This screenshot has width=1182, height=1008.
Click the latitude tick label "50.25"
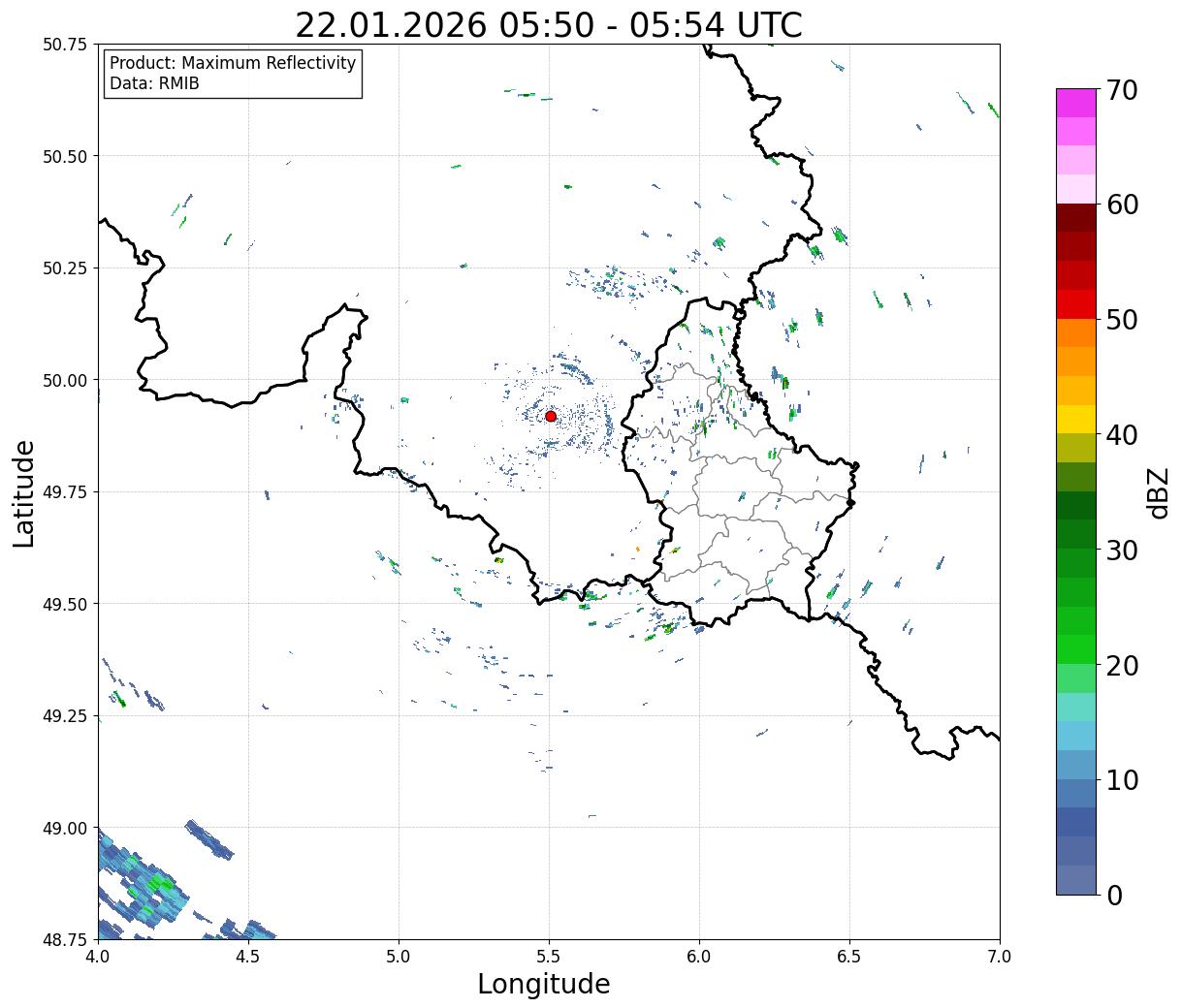click(64, 268)
